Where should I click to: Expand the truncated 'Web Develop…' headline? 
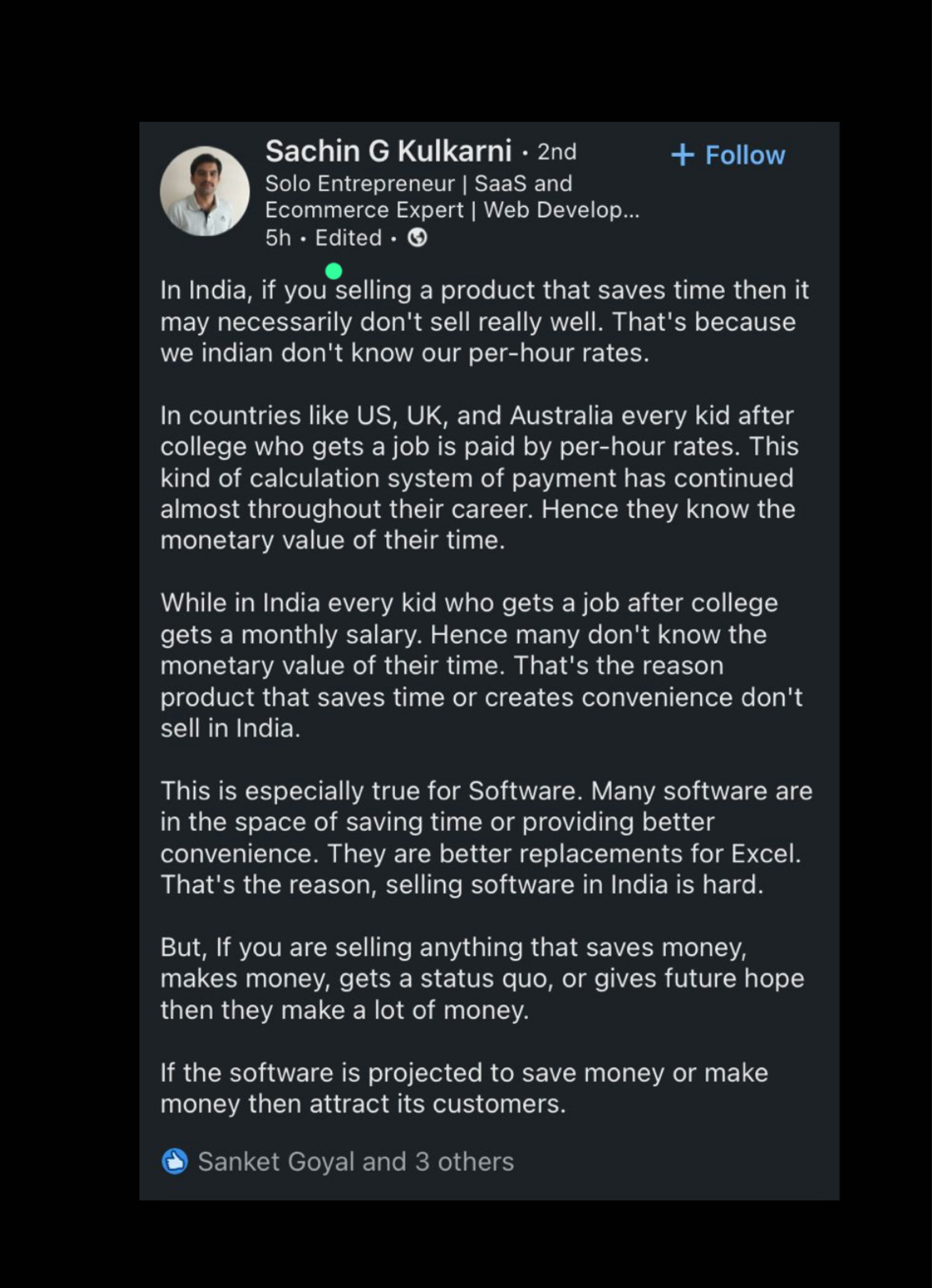[561, 210]
